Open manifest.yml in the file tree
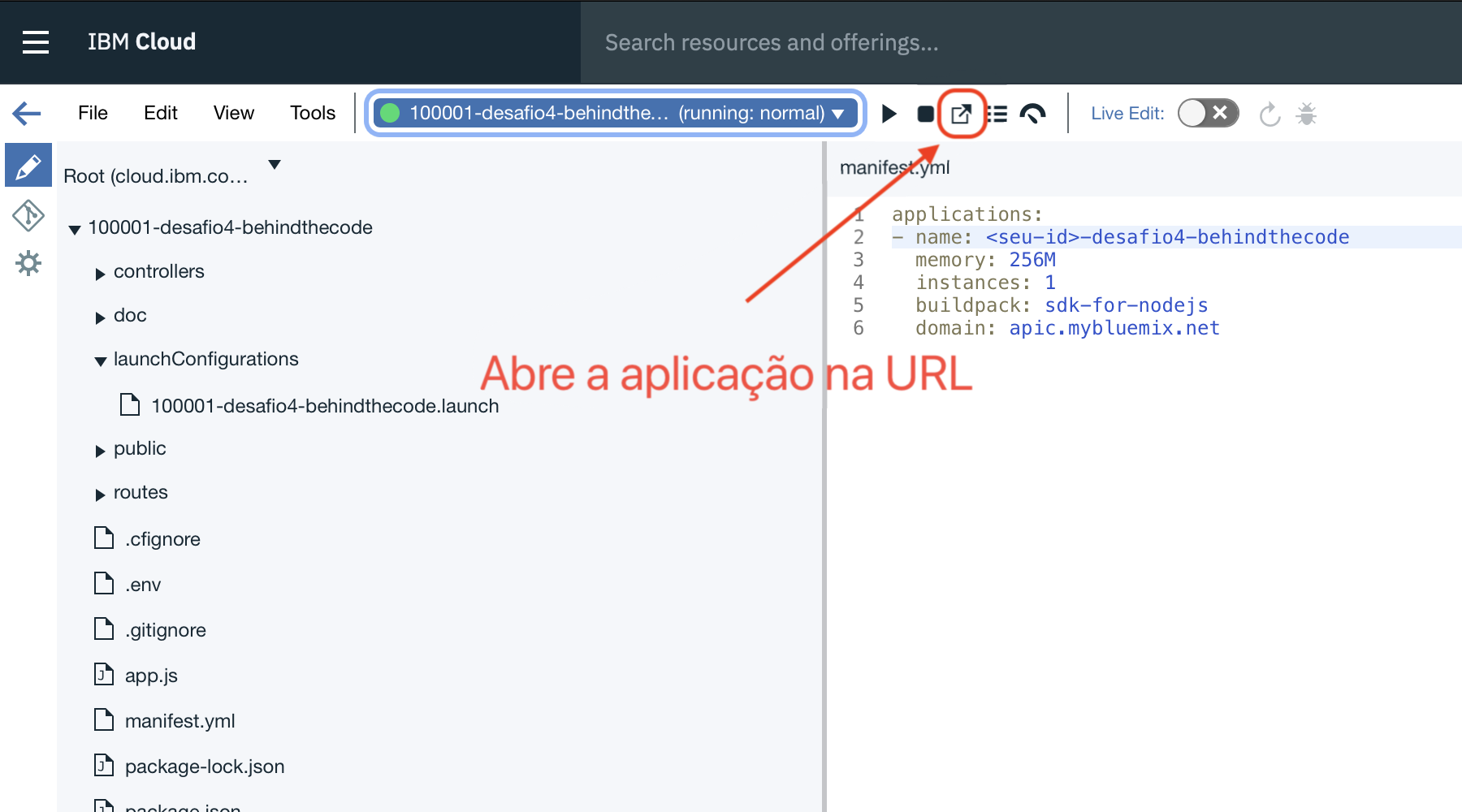This screenshot has width=1462, height=812. (x=180, y=721)
